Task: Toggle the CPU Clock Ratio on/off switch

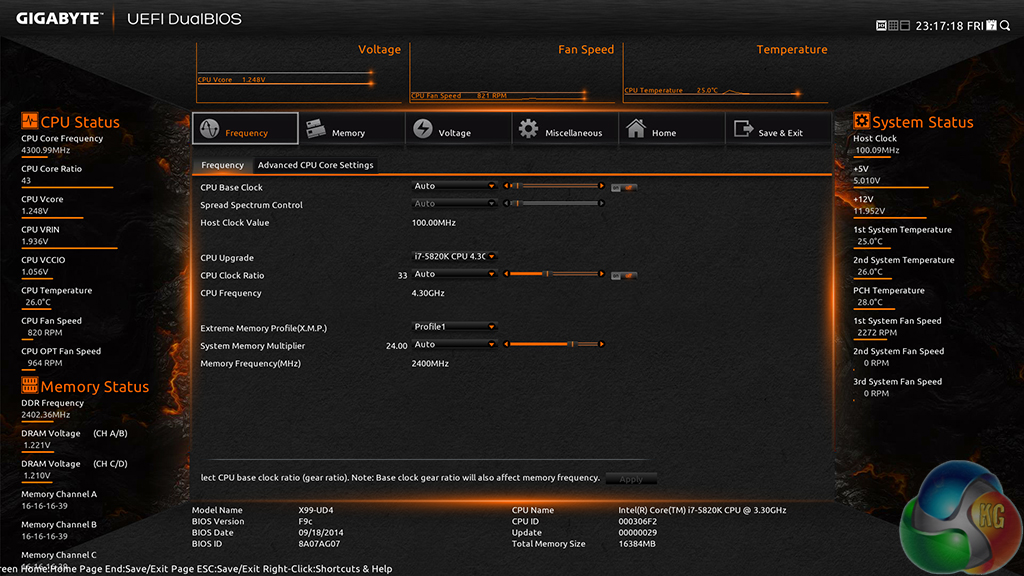Action: click(625, 275)
